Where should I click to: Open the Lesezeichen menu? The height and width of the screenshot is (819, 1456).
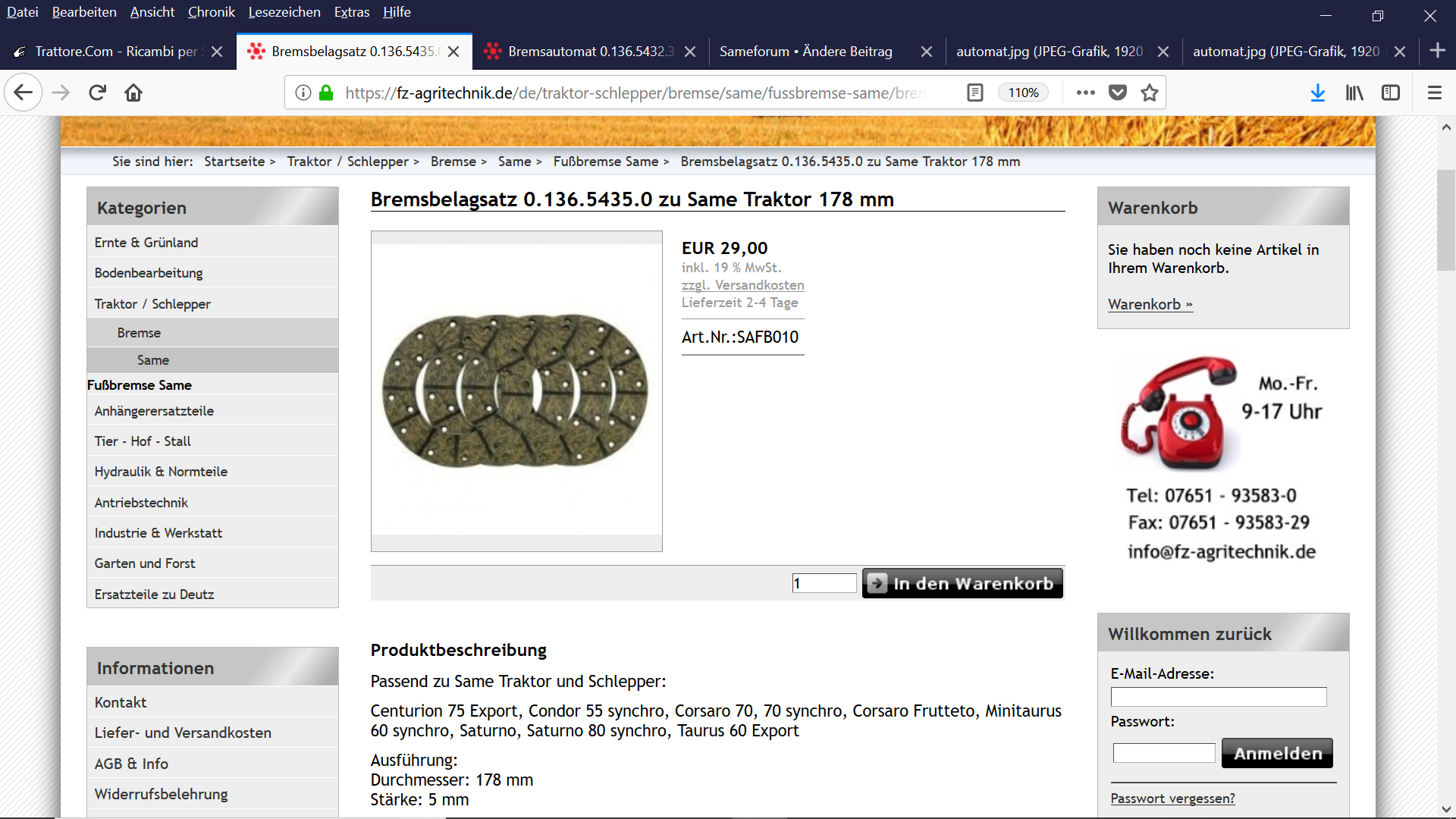[x=284, y=12]
